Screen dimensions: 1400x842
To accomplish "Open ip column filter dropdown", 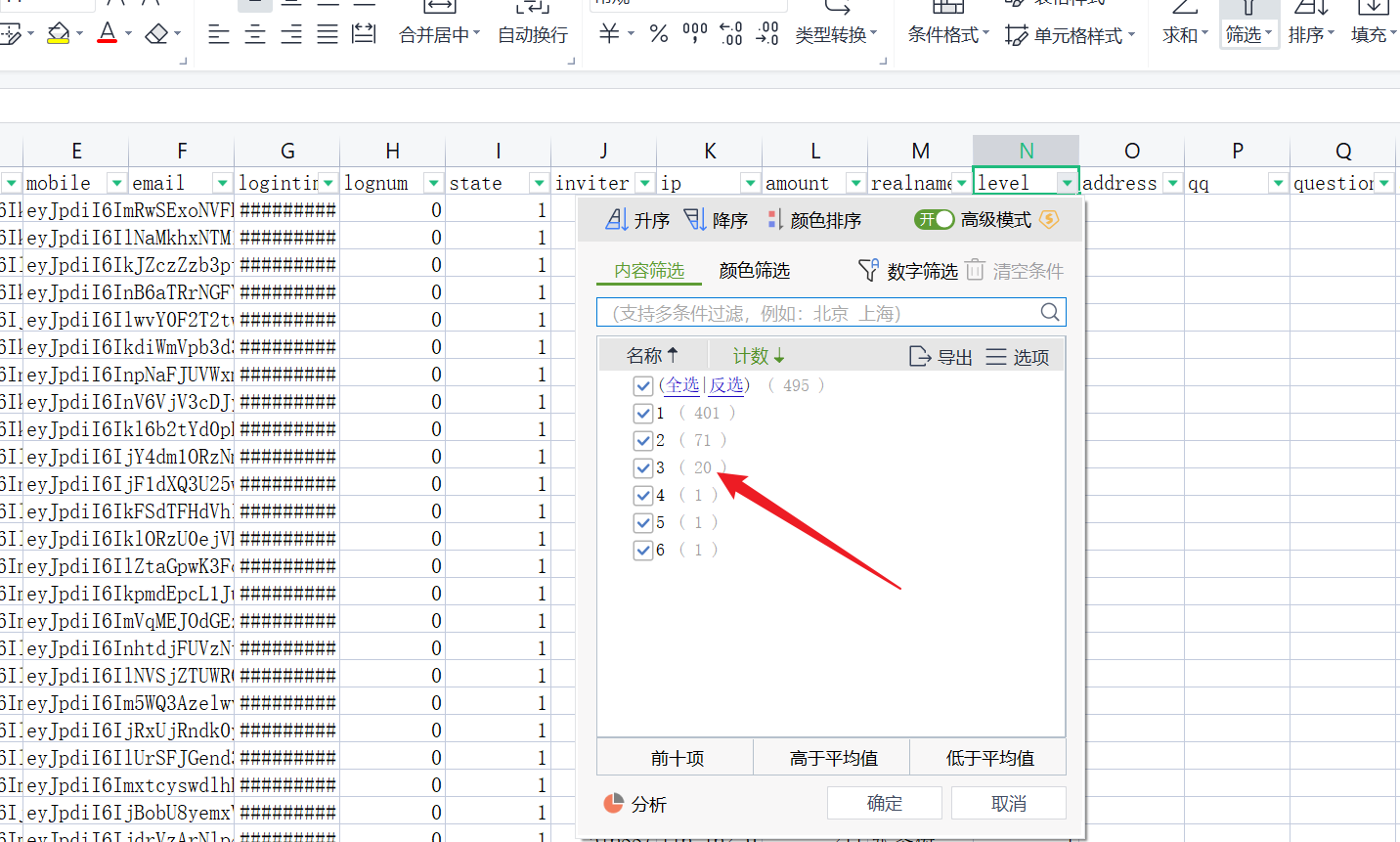I will click(x=751, y=183).
